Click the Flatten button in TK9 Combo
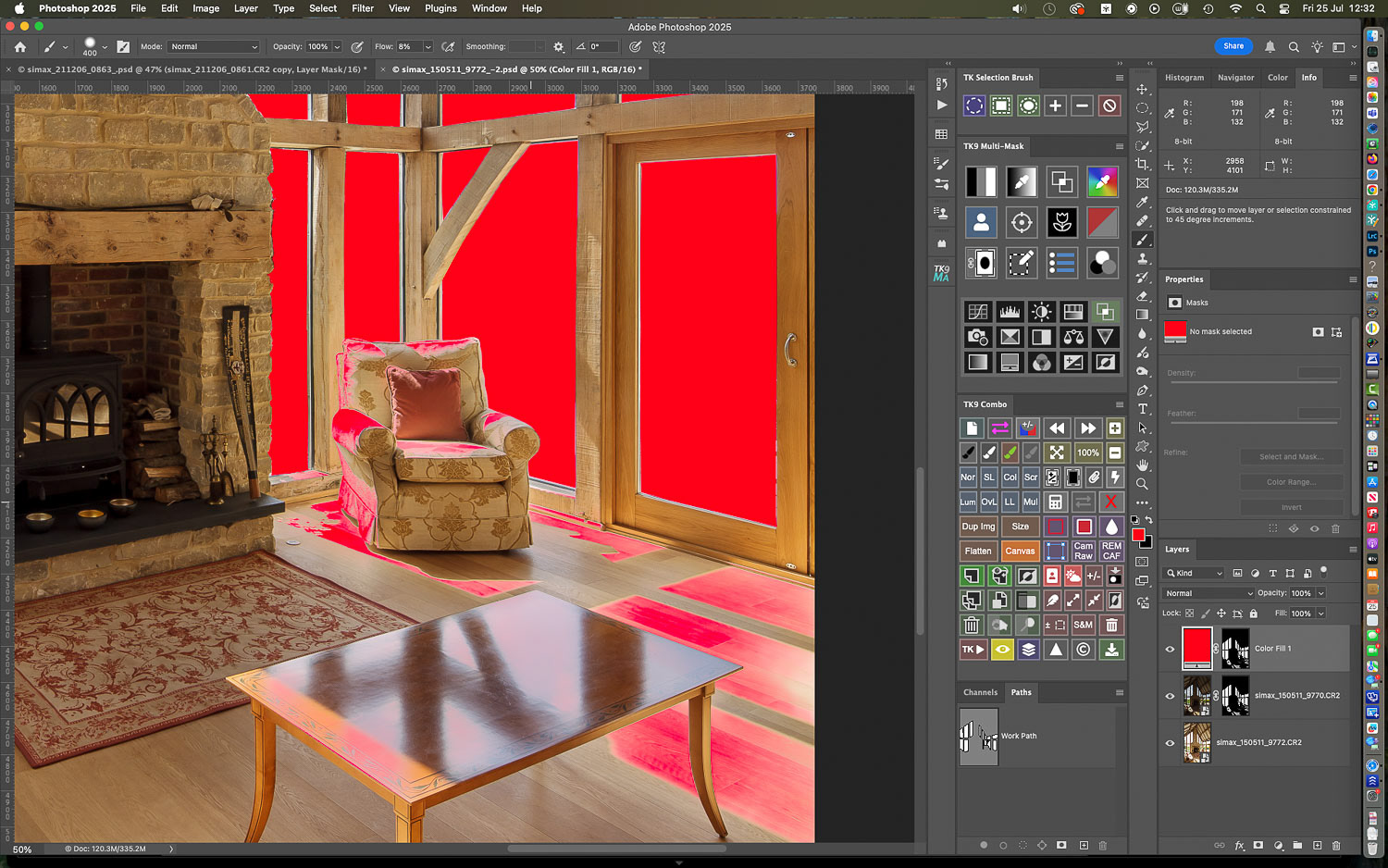This screenshot has width=1388, height=868. point(978,551)
